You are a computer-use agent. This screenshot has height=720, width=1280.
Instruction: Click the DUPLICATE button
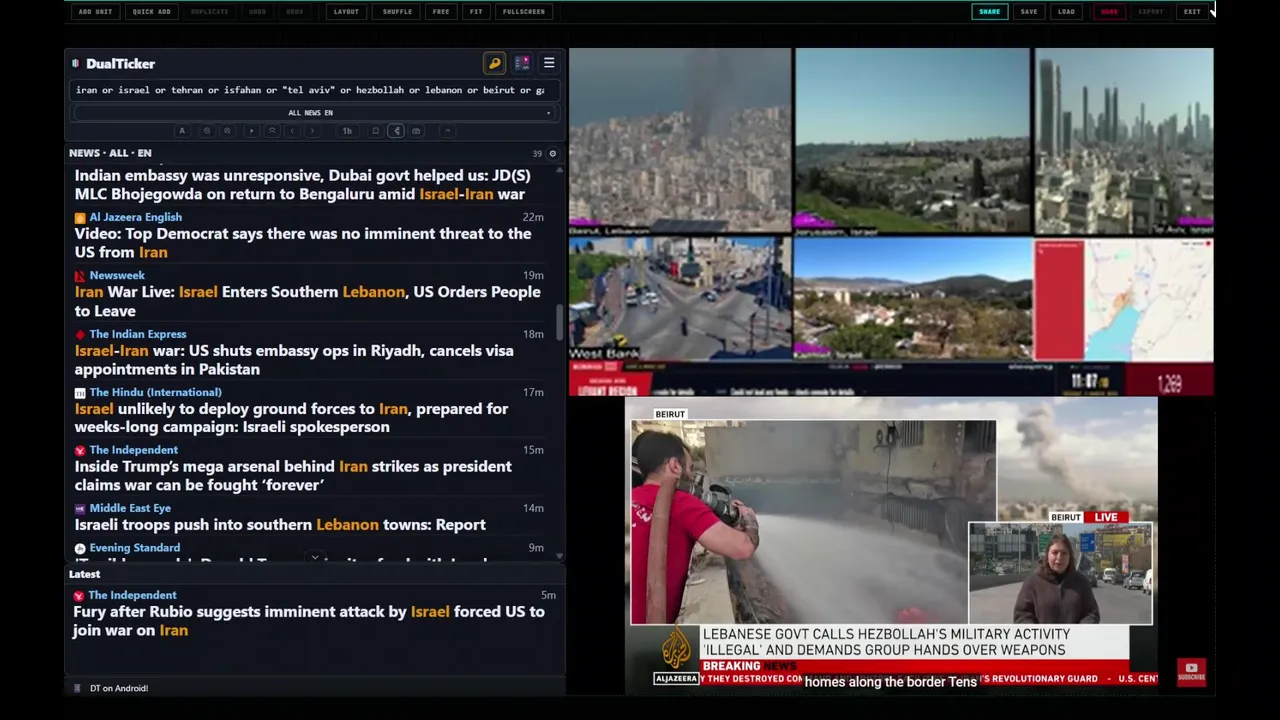point(209,11)
